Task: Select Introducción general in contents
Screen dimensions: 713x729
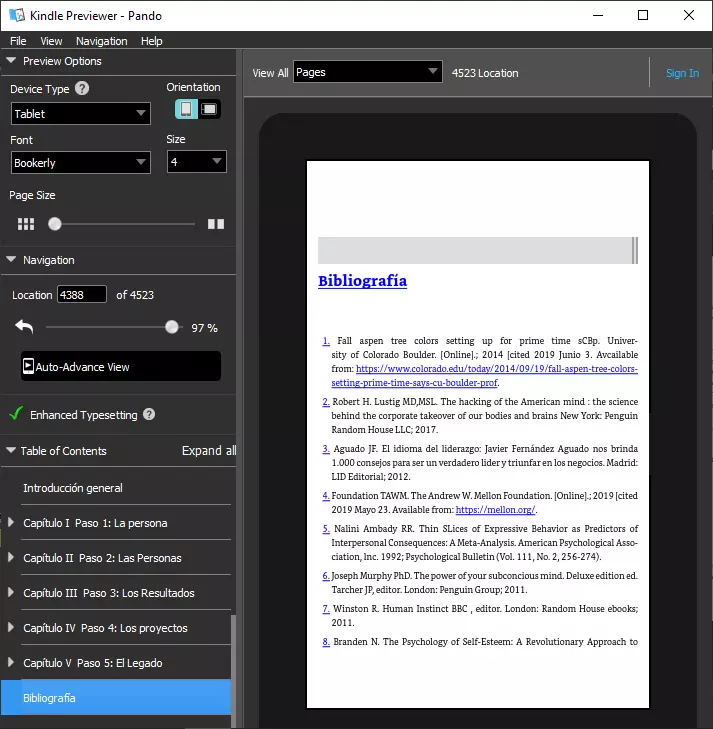Action: [73, 488]
